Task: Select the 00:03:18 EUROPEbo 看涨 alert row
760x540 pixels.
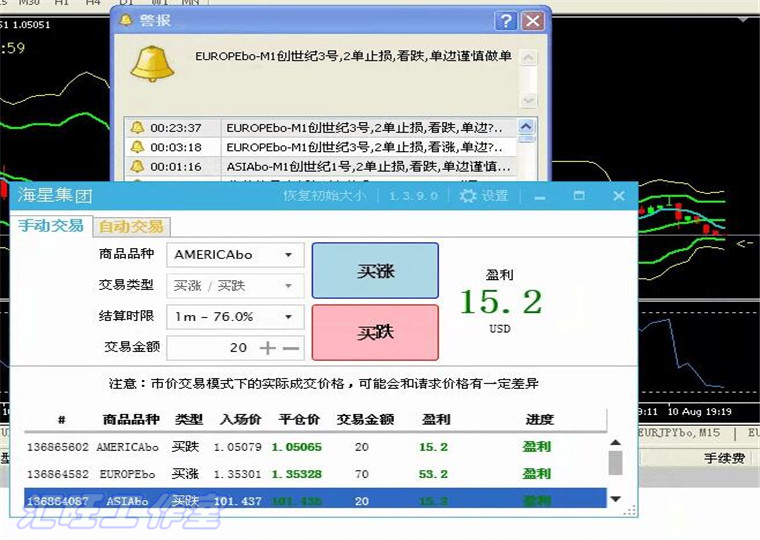Action: tap(321, 147)
